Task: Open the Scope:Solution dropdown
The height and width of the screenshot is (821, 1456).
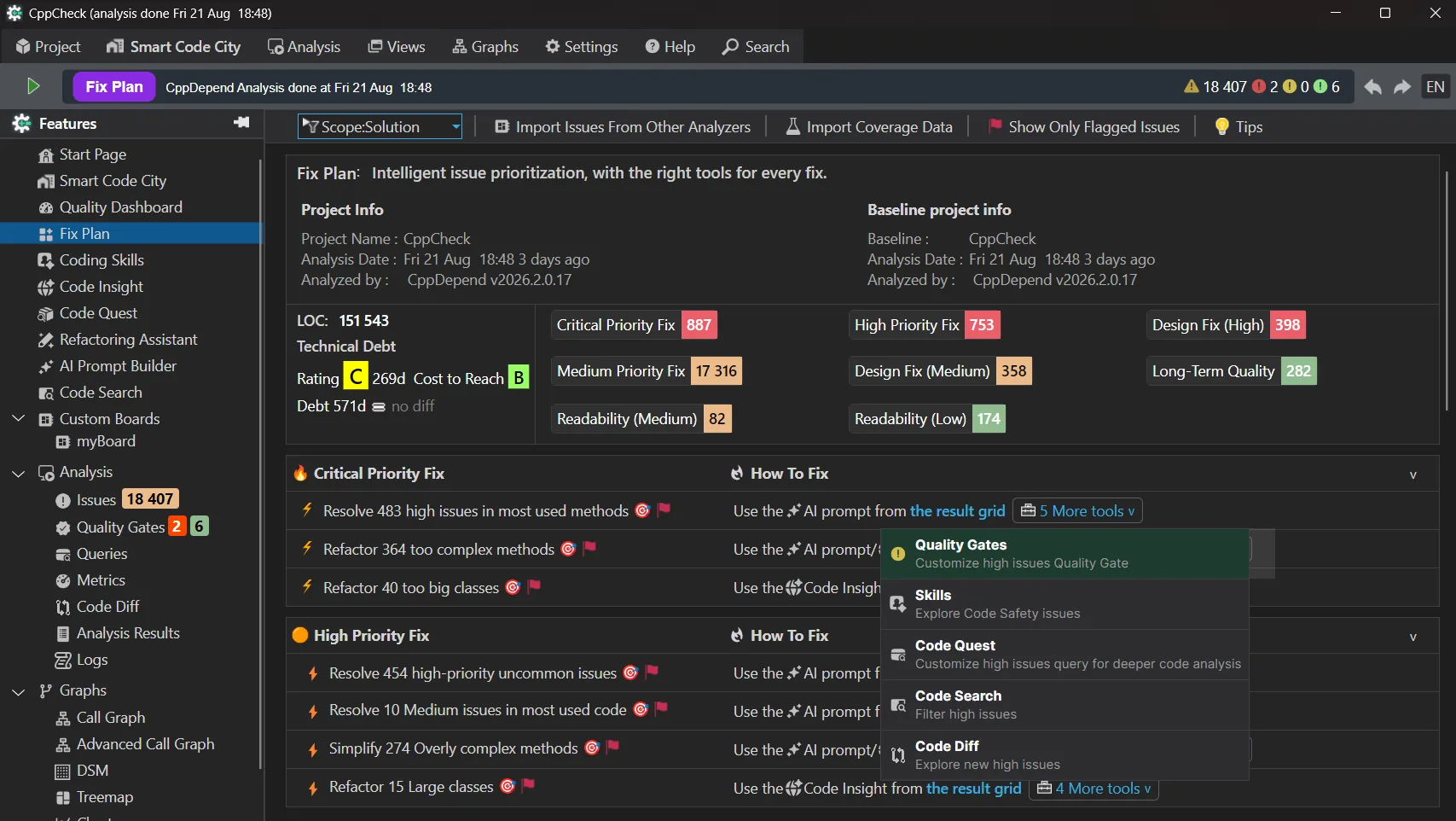Action: pos(380,126)
